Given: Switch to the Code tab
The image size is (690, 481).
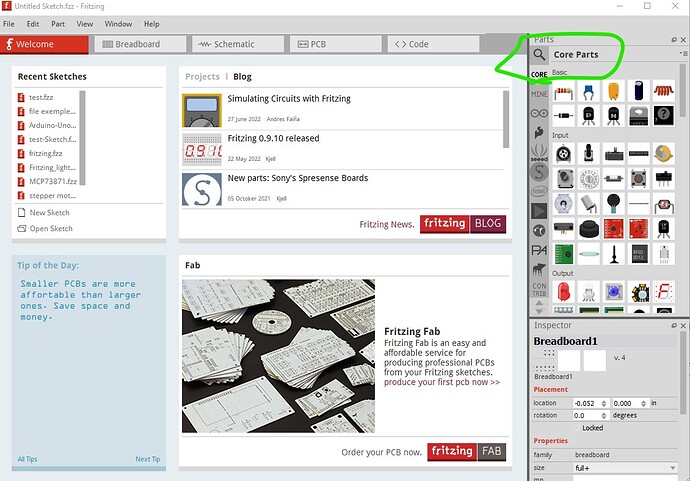Looking at the screenshot, I should (x=433, y=44).
